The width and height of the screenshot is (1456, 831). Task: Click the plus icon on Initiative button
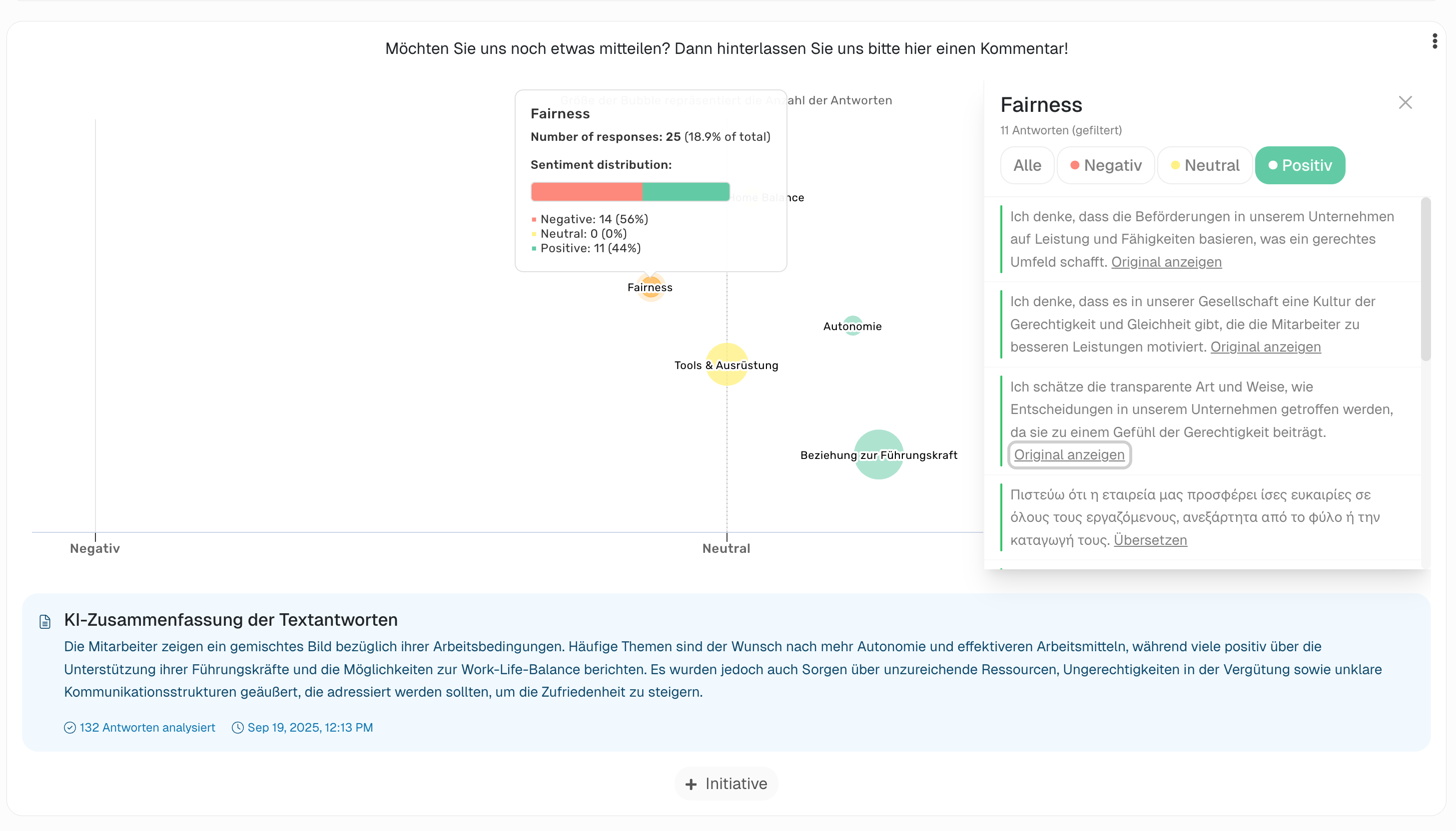[x=691, y=784]
